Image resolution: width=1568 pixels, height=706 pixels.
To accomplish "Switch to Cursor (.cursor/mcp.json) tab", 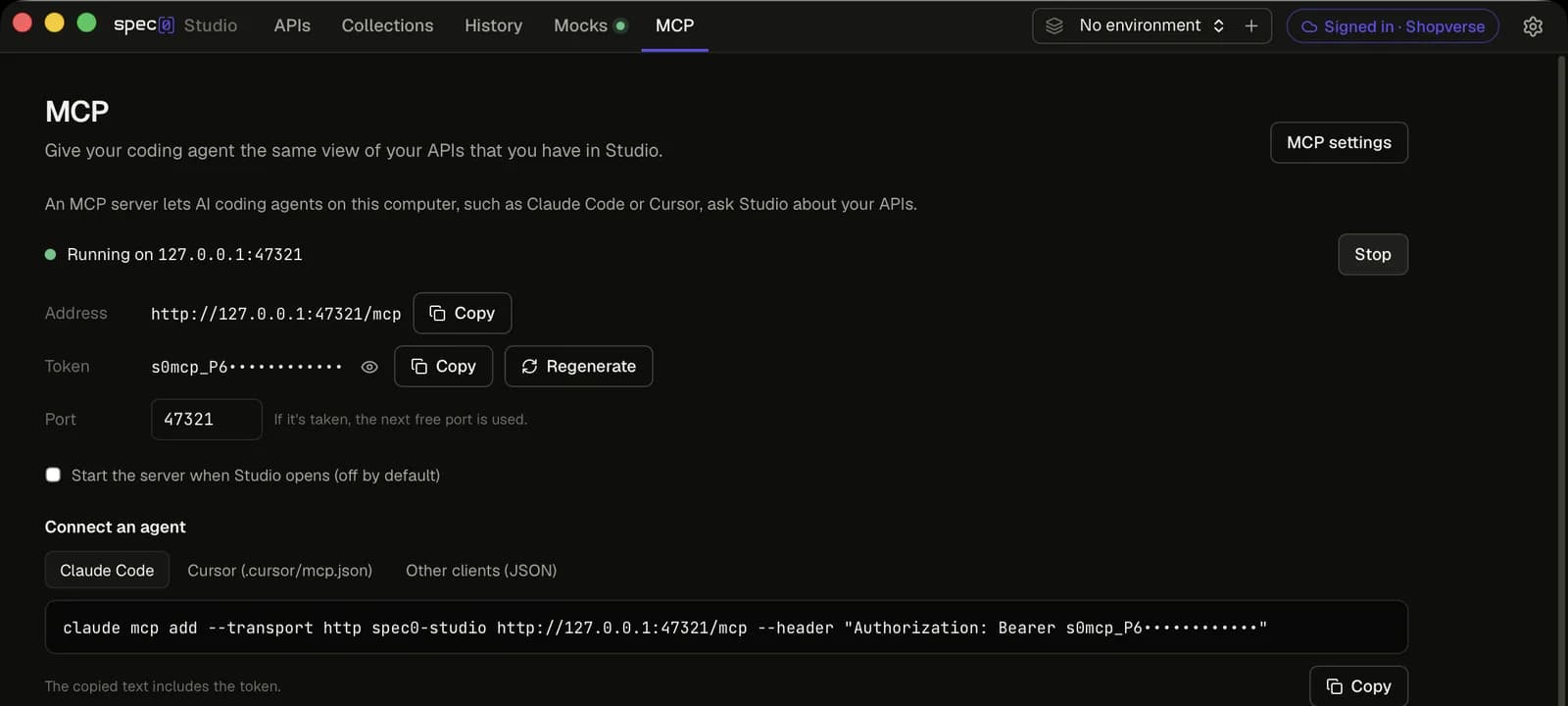I will coord(279,570).
